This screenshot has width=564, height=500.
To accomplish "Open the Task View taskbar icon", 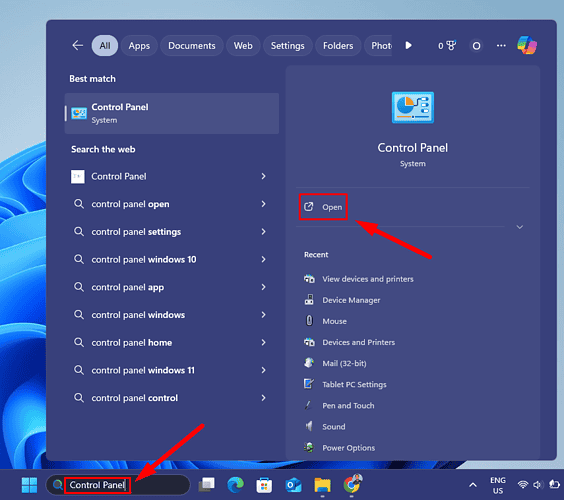I will (x=207, y=485).
